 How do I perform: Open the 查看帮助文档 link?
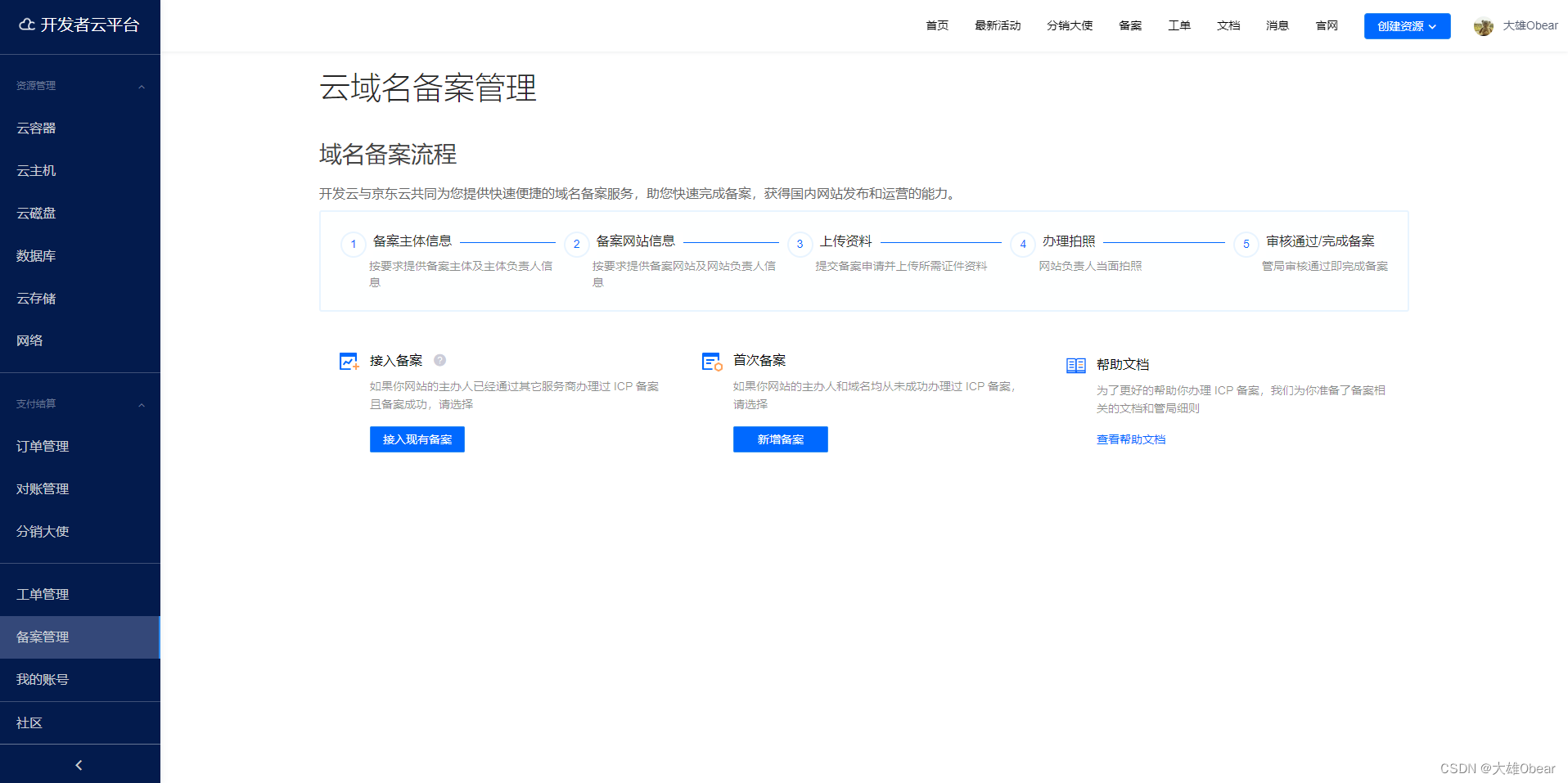[1130, 439]
